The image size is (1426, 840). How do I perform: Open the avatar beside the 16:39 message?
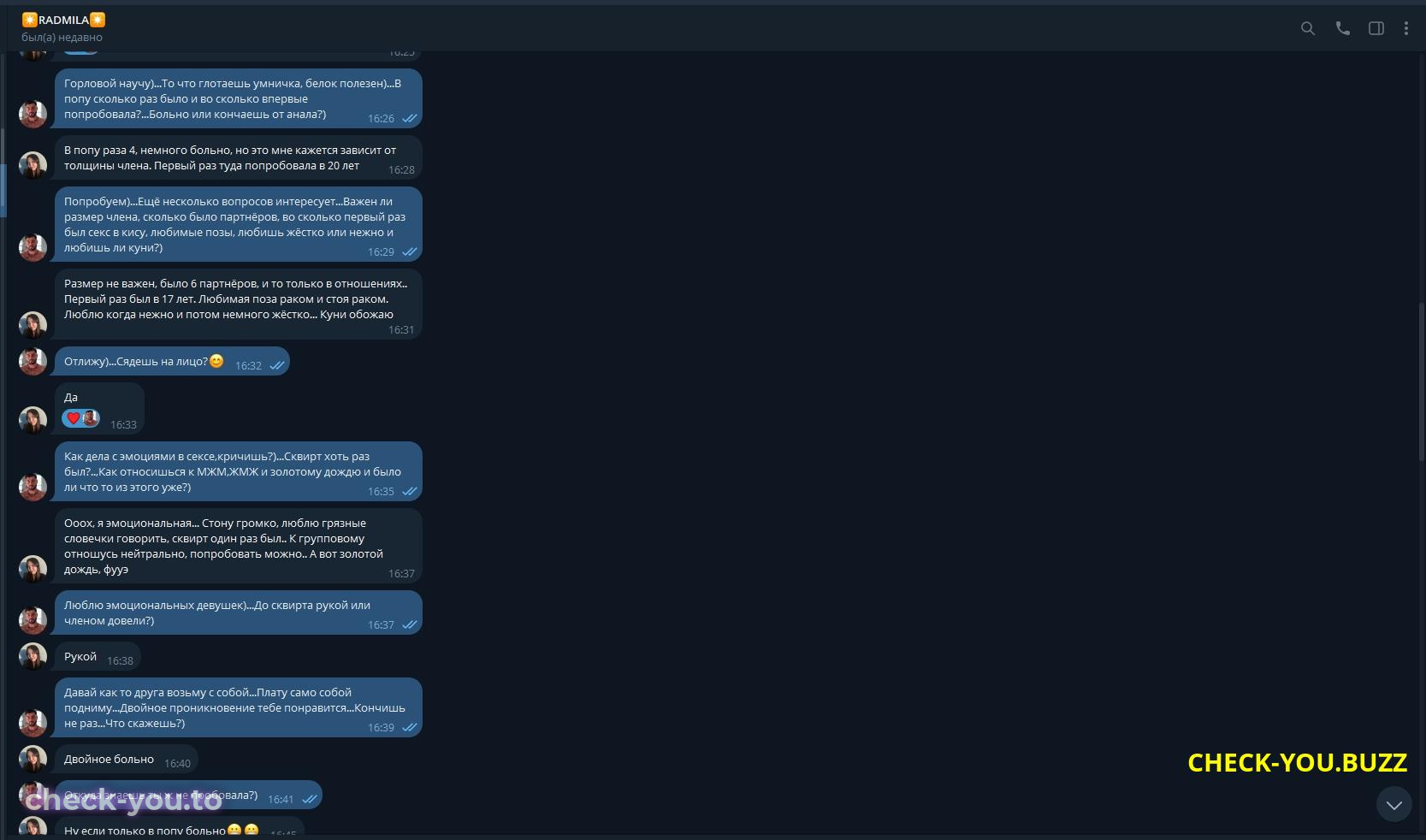tap(33, 723)
